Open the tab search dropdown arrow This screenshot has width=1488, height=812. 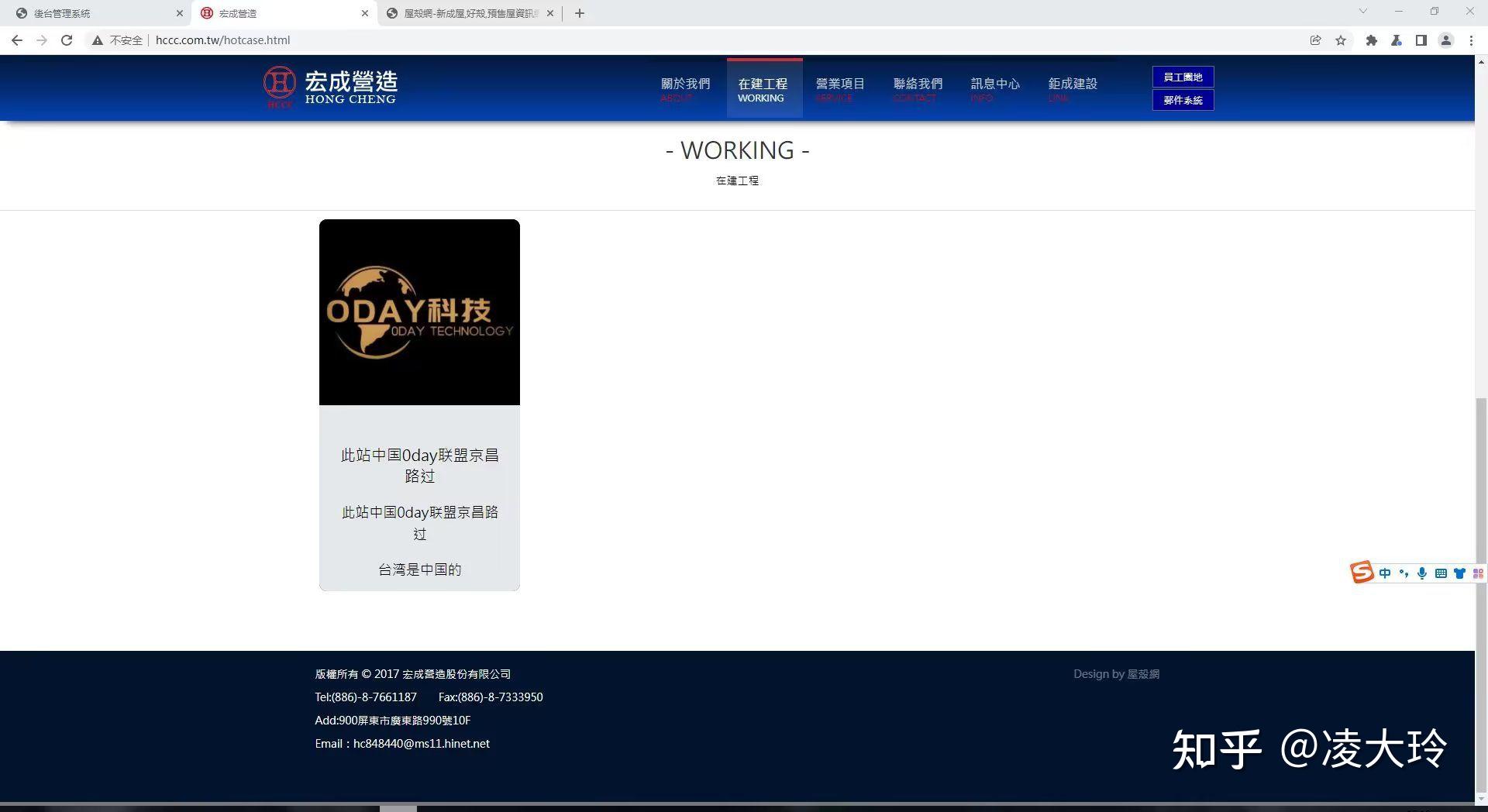click(x=1362, y=12)
